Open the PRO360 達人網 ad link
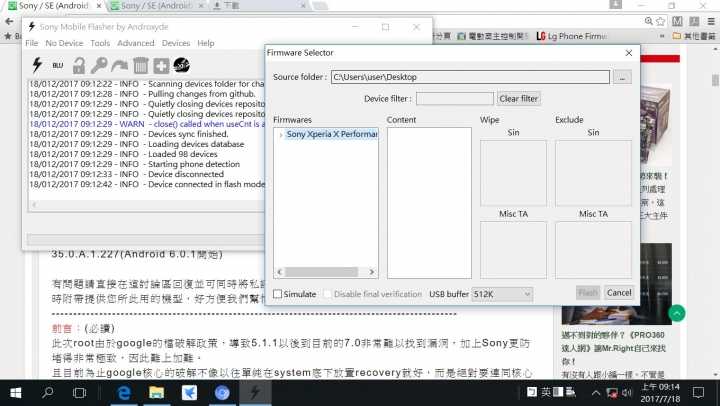Viewport: 720px width, 406px height. (613, 348)
